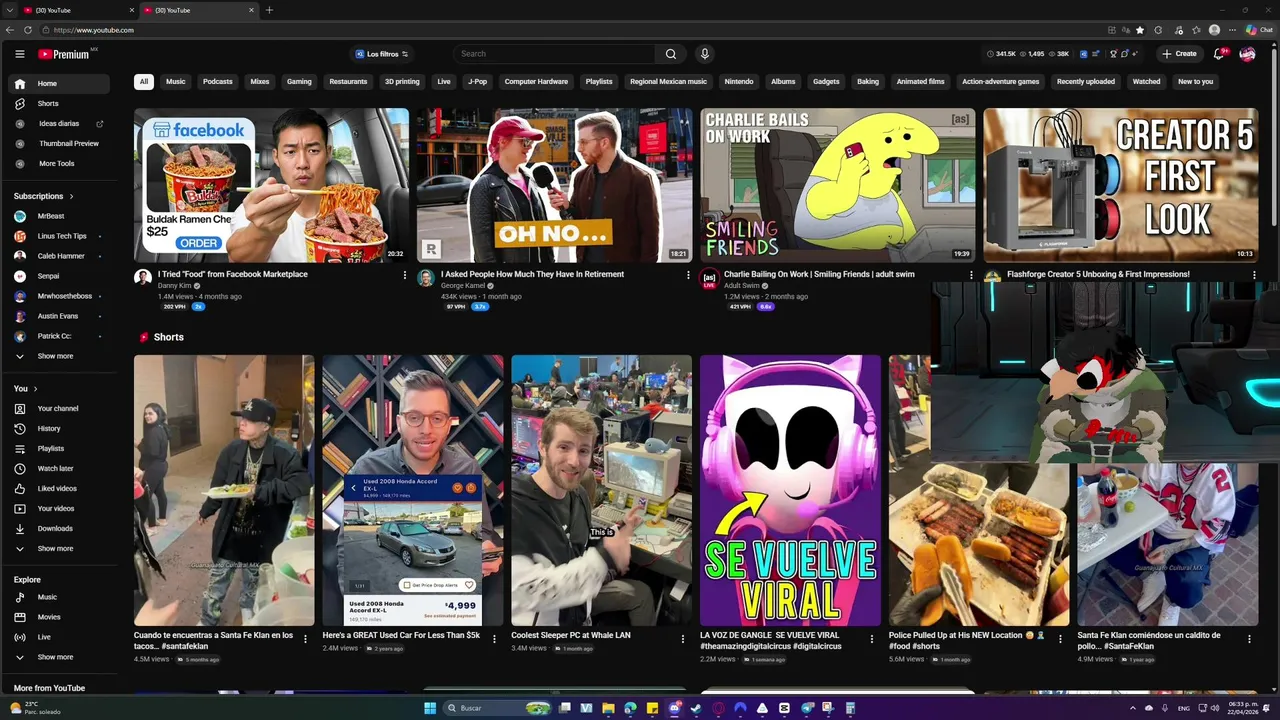The image size is (1280, 720).
Task: Open options menu for Facebook Marketplace video
Action: pyautogui.click(x=405, y=275)
